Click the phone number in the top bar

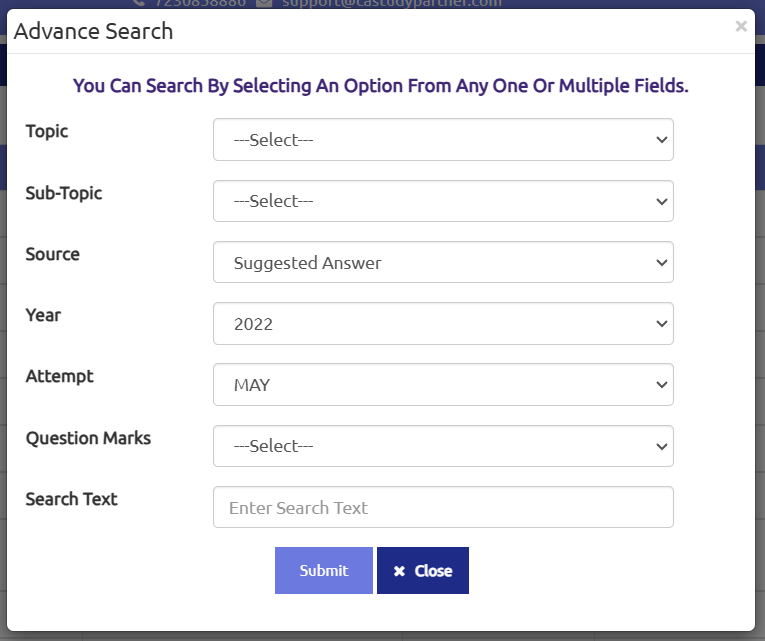[x=200, y=3]
